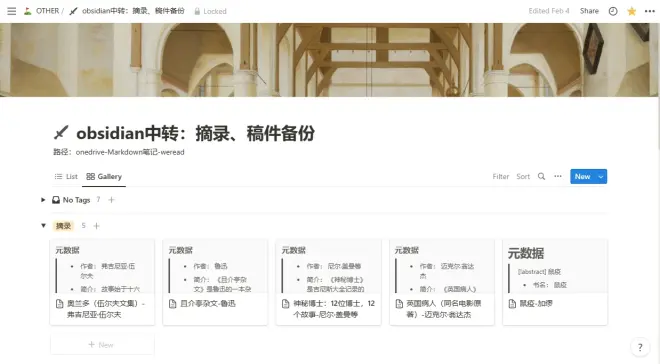Click the Edited Feb 4 label
This screenshot has width=660, height=364.
(x=549, y=11)
